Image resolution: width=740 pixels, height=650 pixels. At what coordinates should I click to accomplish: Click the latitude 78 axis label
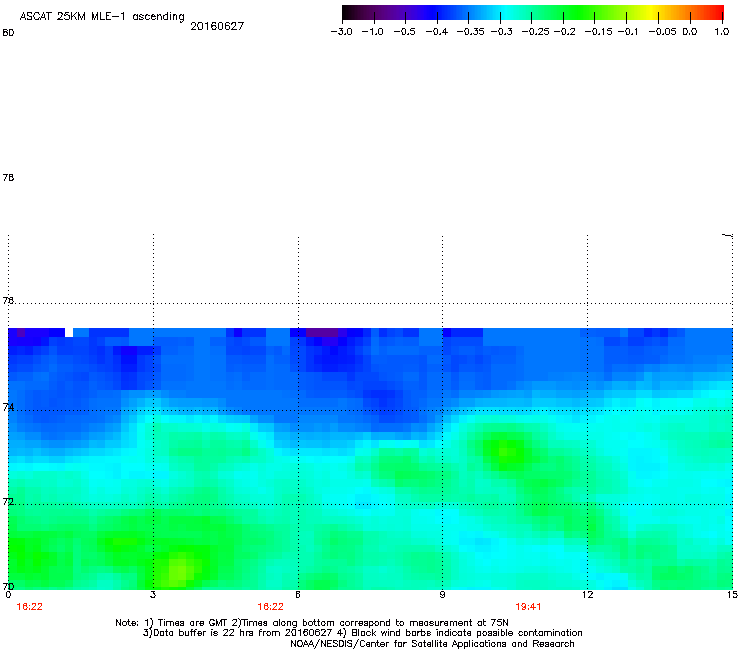coord(8,177)
